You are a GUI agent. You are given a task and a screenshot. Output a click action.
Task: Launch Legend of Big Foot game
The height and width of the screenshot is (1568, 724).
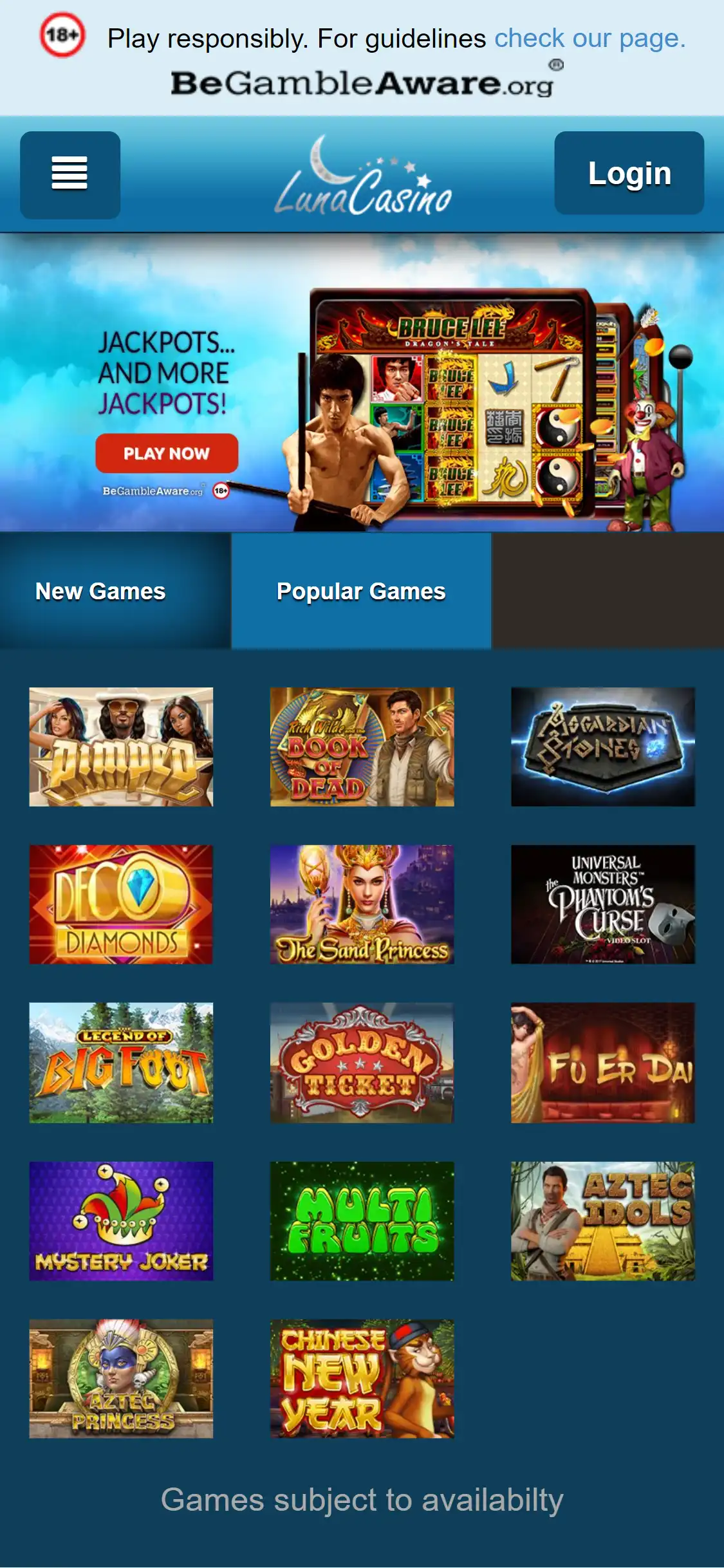click(x=121, y=1063)
